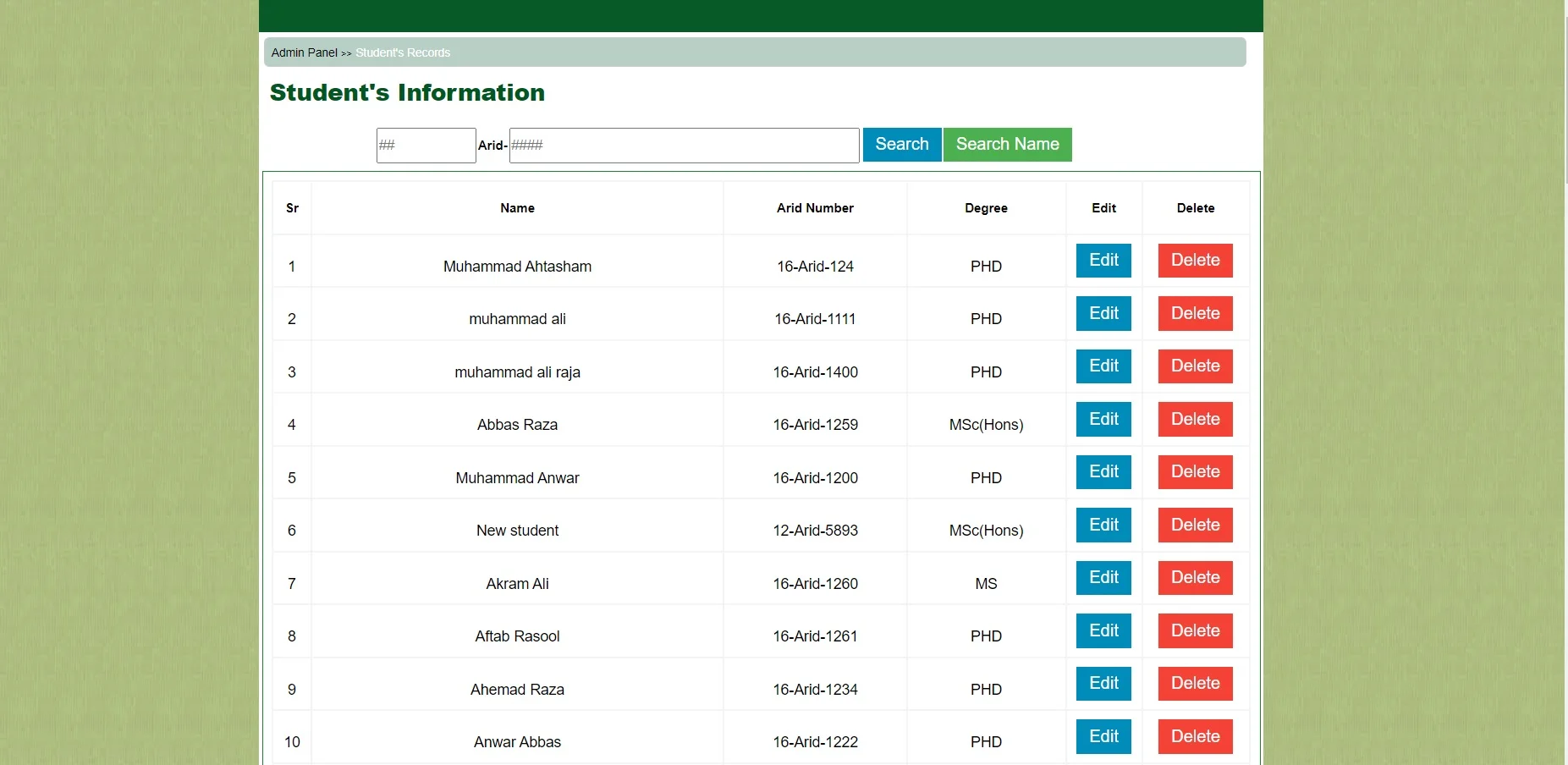The image size is (1568, 765).
Task: Delete Muhammad Ahtasham's record
Action: tap(1195, 261)
